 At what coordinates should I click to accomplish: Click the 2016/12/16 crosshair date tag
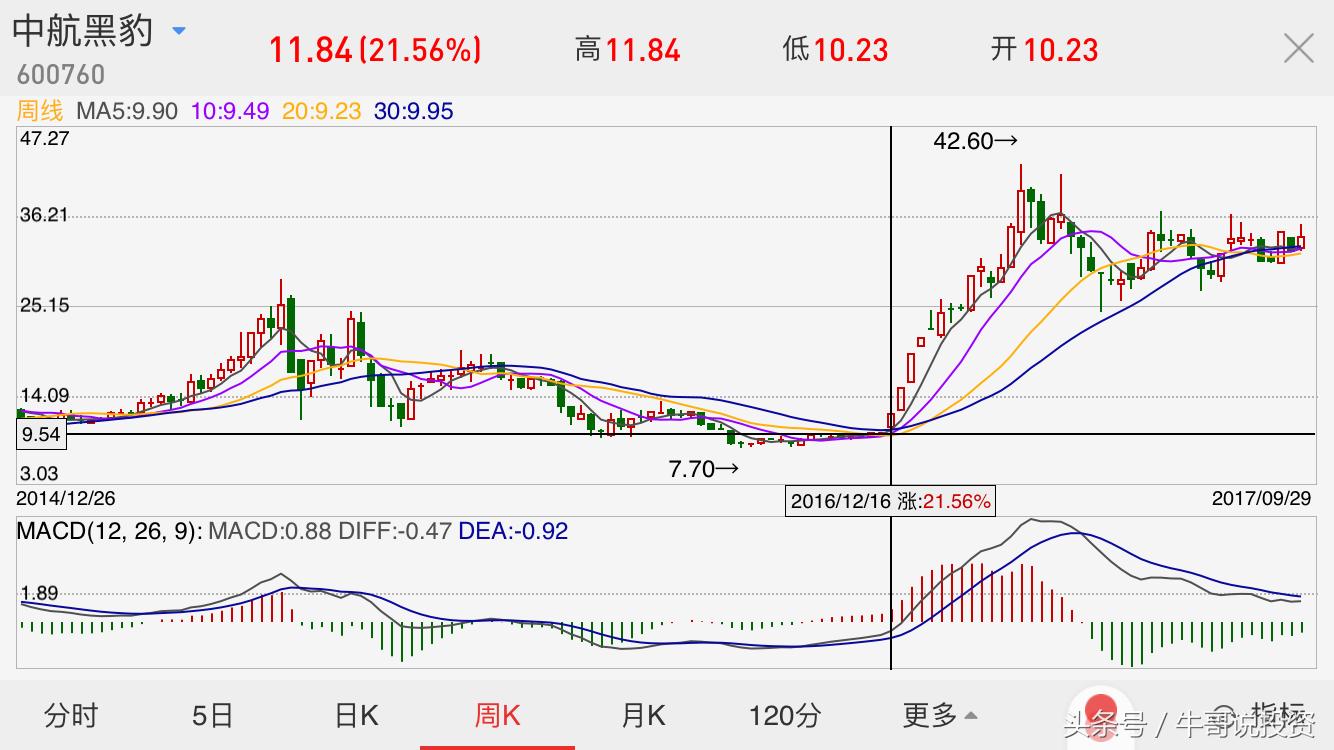890,501
